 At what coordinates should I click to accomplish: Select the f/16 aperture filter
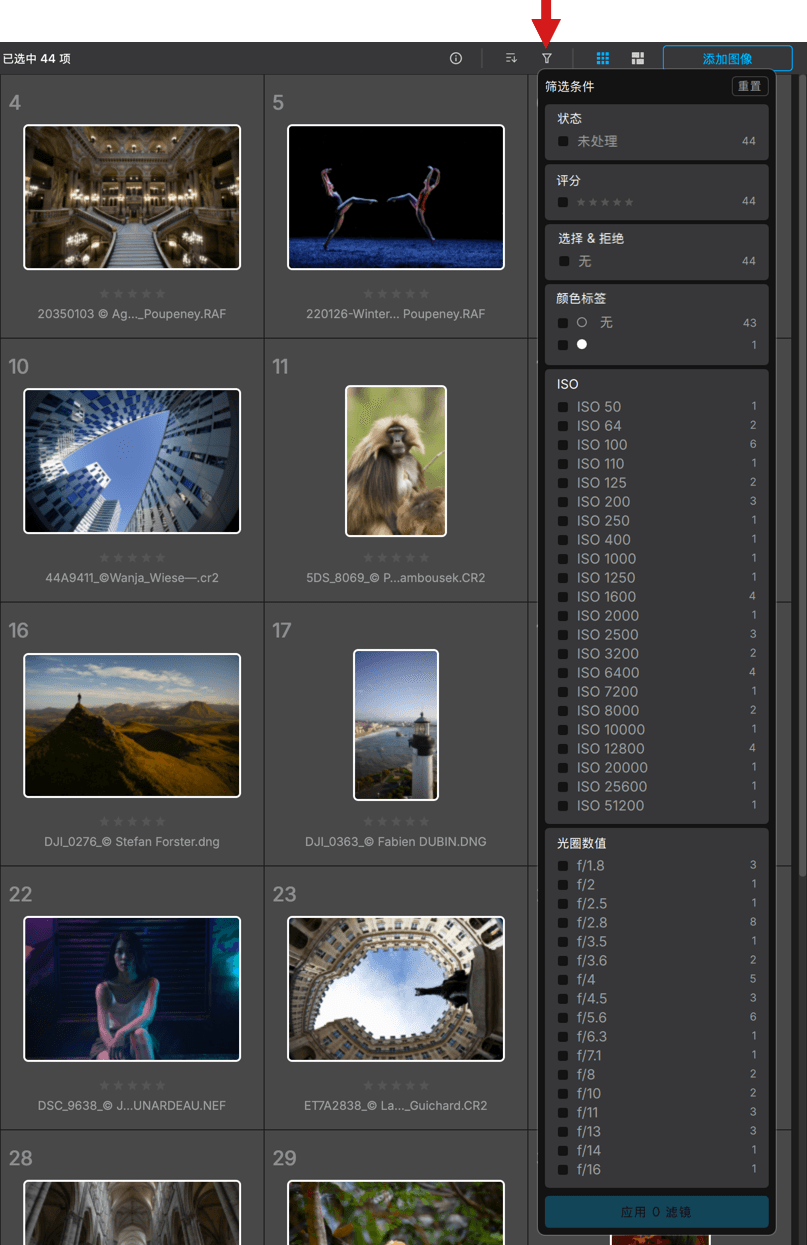point(563,1170)
